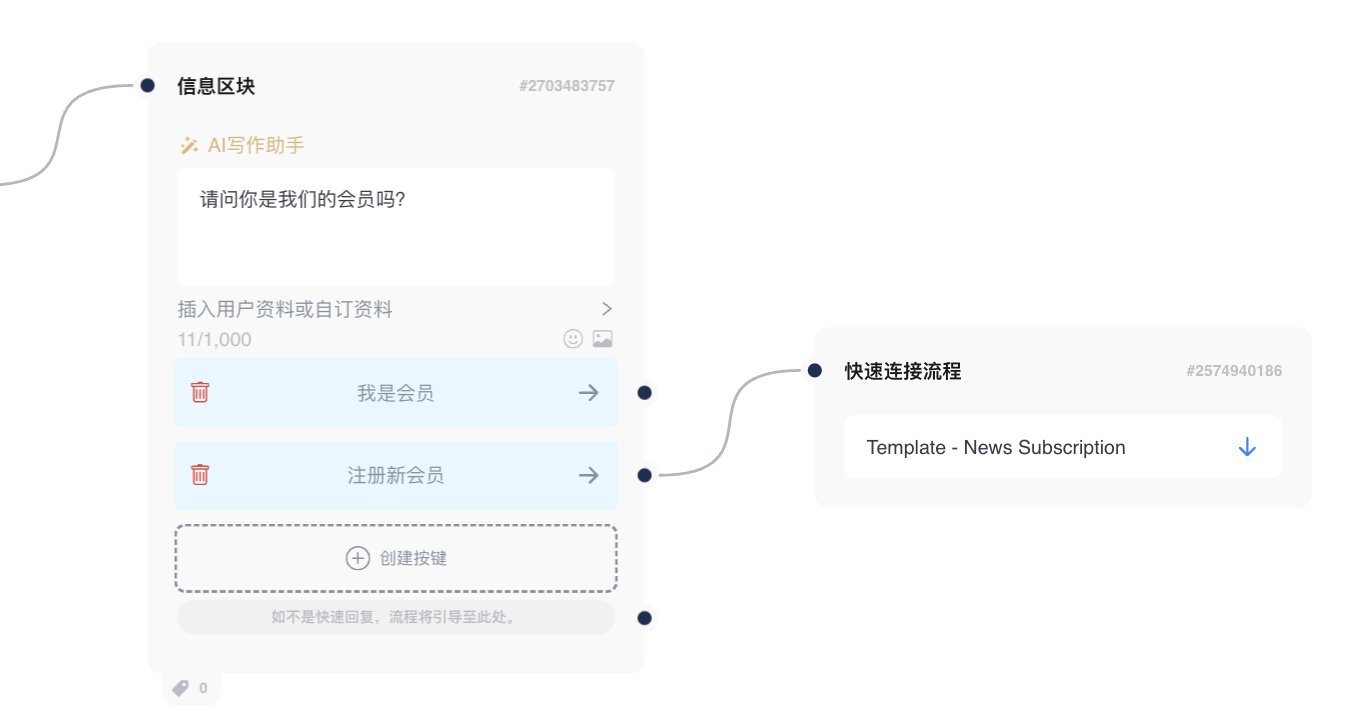Click the output connector dot beside 我是会员
1358x728 pixels.
pos(645,393)
